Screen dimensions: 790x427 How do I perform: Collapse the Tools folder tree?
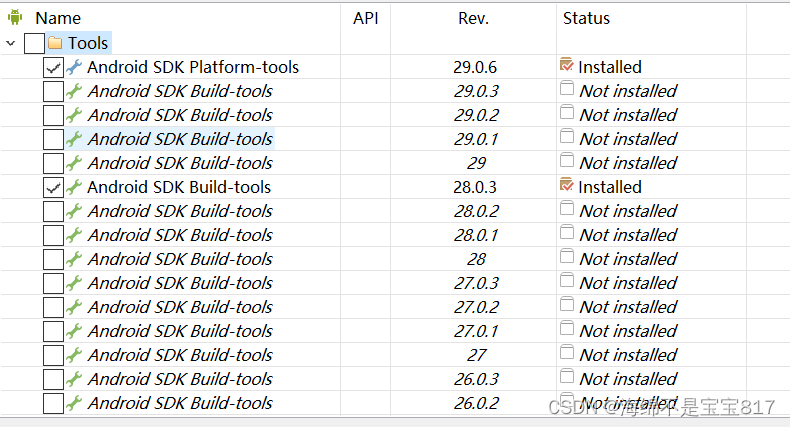(11, 43)
